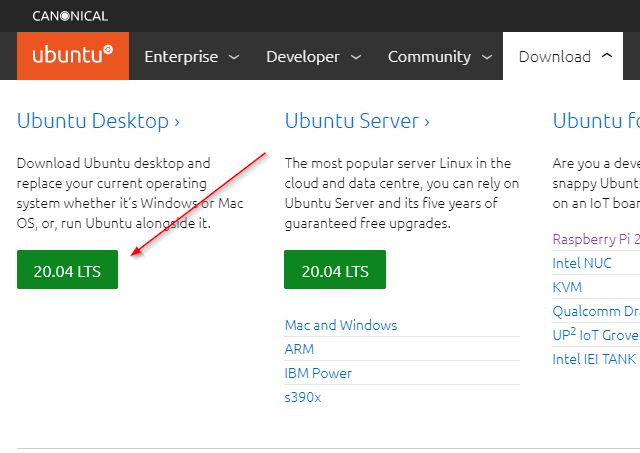The width and height of the screenshot is (640, 453).
Task: Download Ubuntu Server 20.04 LTS
Action: [335, 269]
